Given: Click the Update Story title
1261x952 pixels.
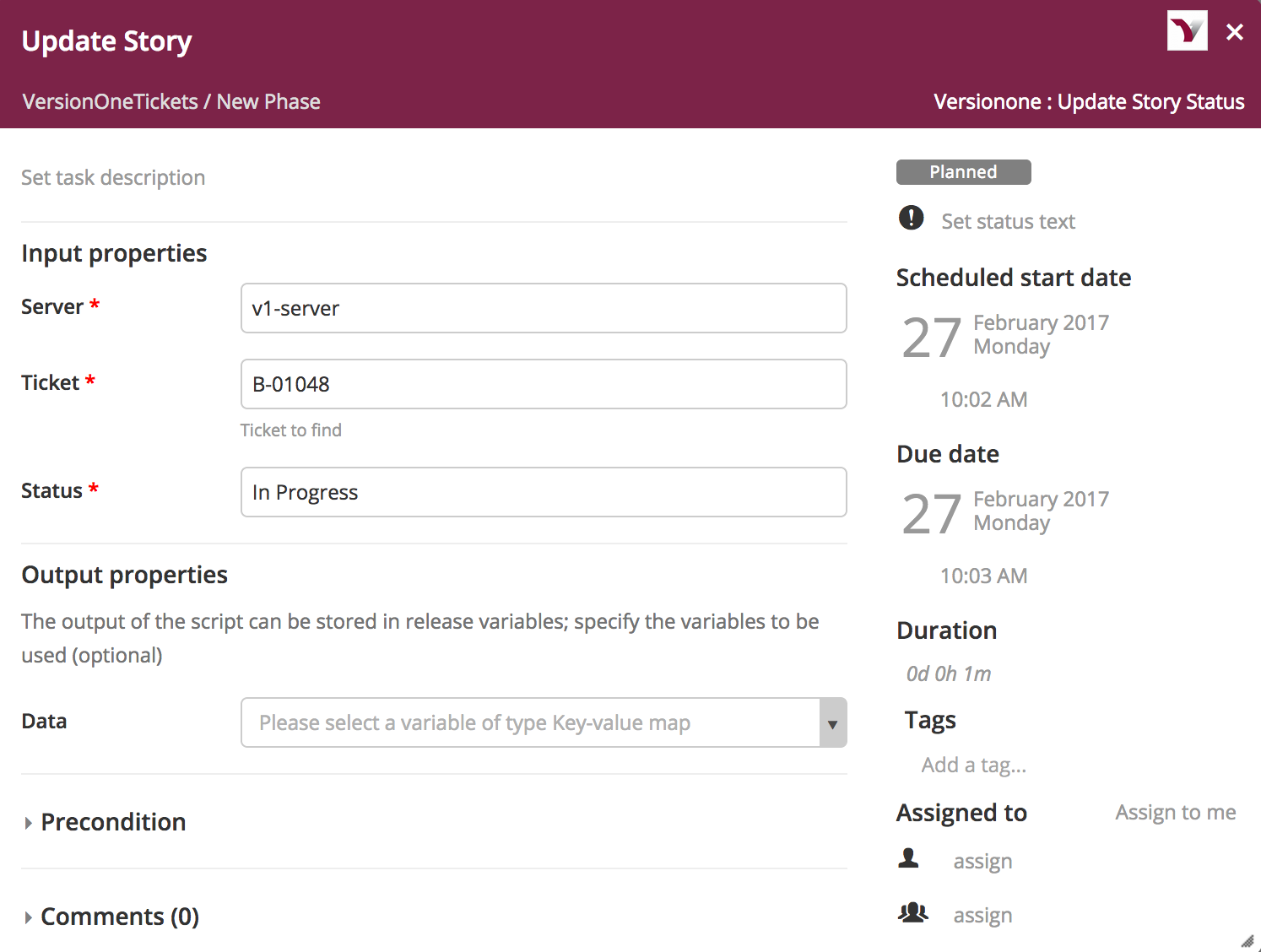Looking at the screenshot, I should [x=106, y=41].
